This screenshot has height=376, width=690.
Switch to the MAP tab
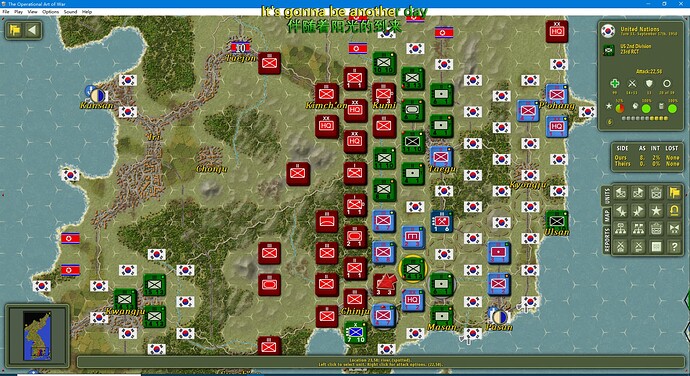click(607, 216)
